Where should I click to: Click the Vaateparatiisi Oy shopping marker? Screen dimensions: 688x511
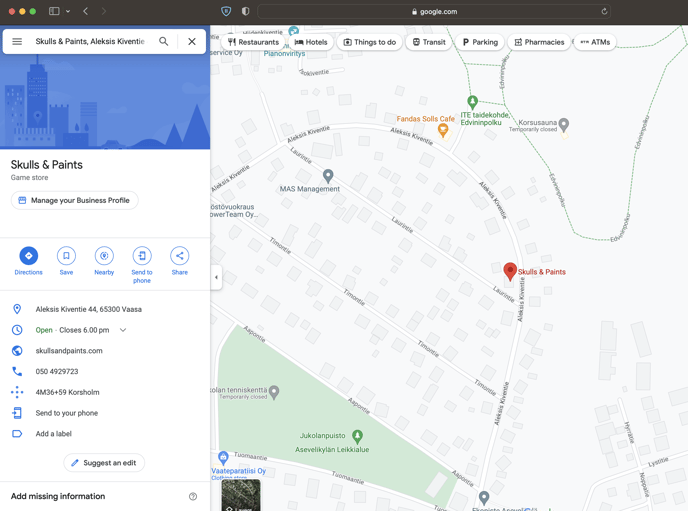pyautogui.click(x=223, y=458)
